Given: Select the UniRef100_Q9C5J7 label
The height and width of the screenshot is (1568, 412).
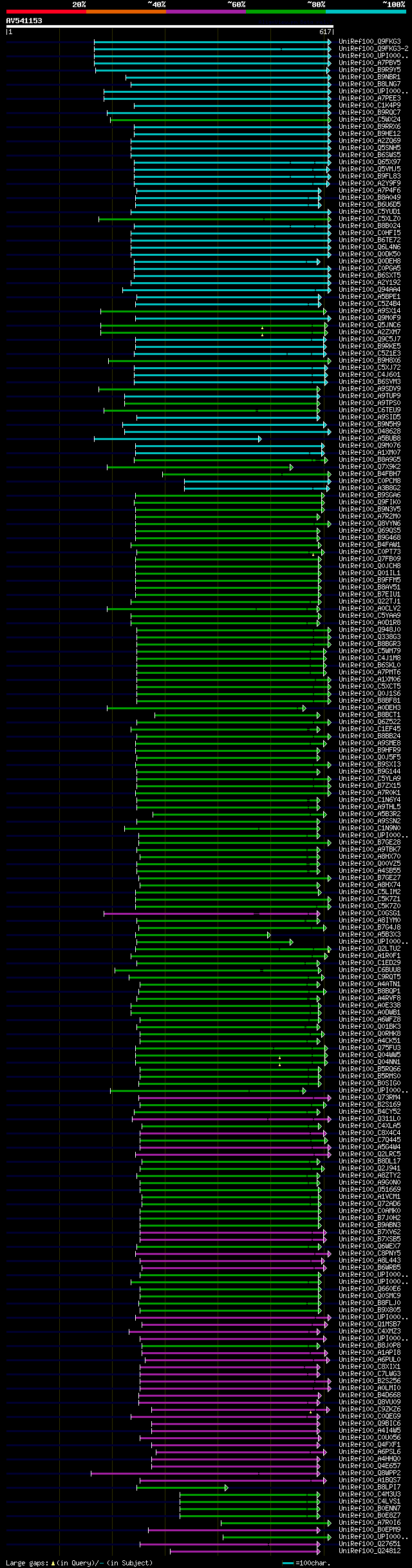Looking at the screenshot, I should [x=370, y=339].
